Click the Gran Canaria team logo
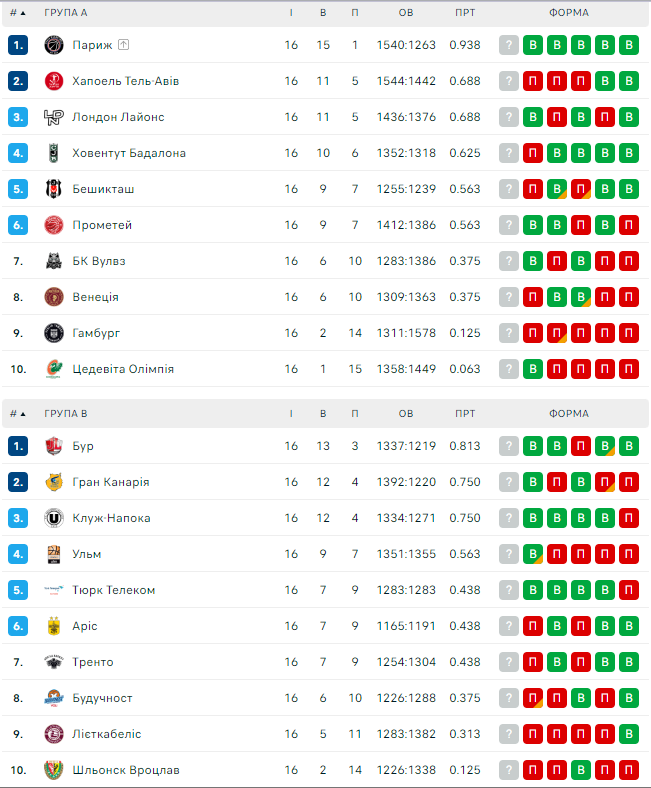Image resolution: width=651 pixels, height=788 pixels. 54,482
